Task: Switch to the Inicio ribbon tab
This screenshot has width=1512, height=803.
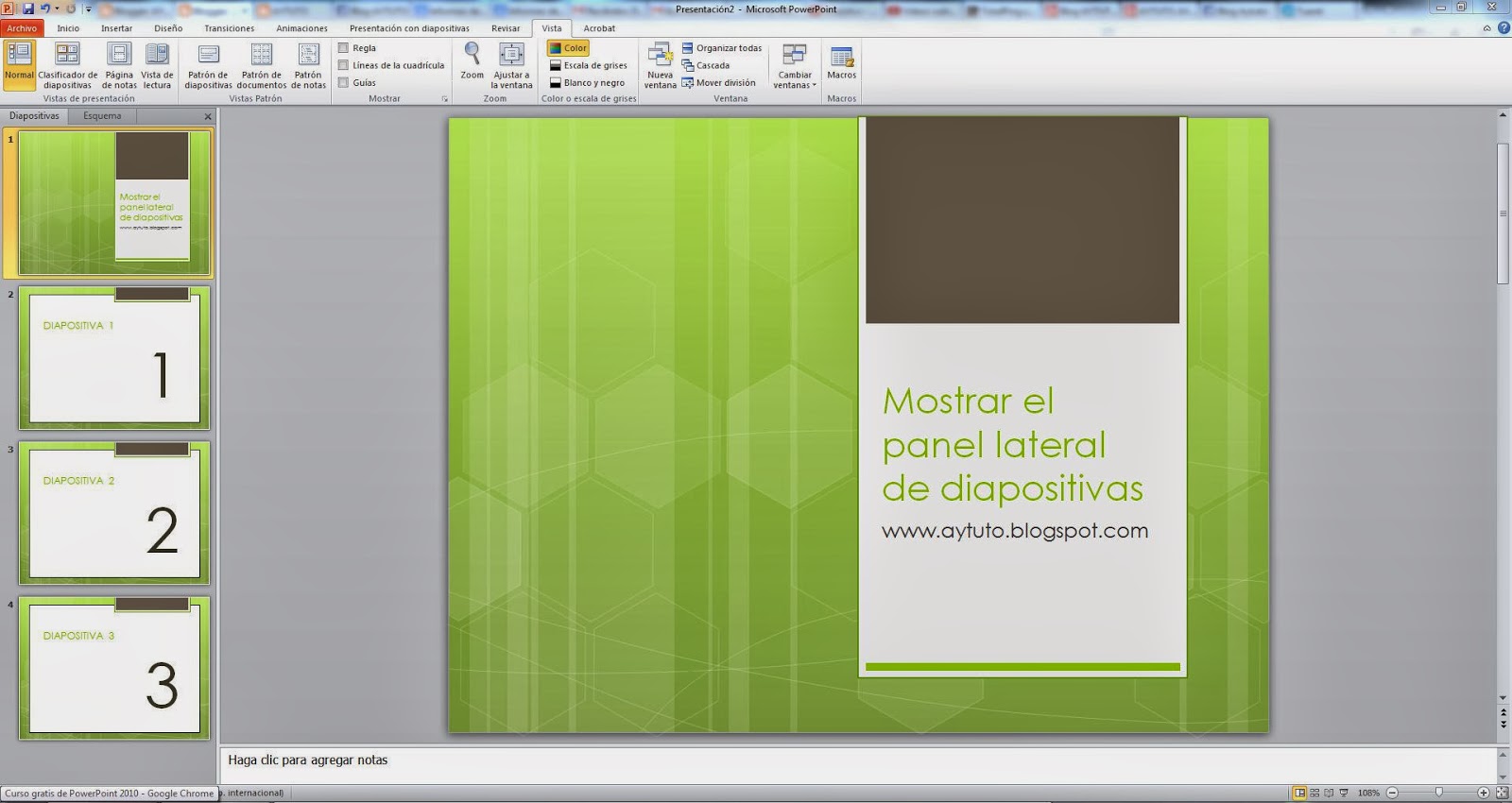Action: 68,28
